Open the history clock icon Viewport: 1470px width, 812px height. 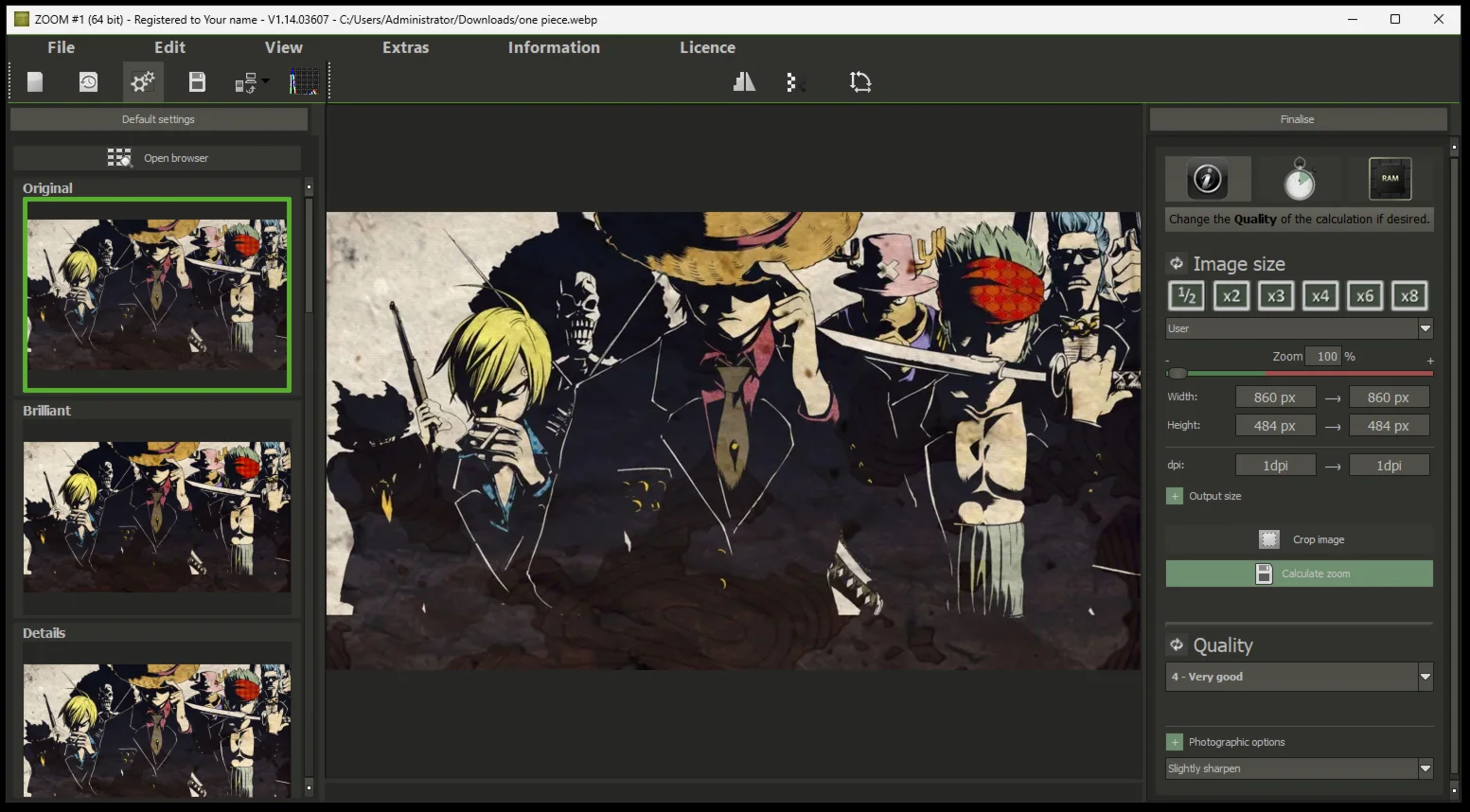tap(88, 82)
